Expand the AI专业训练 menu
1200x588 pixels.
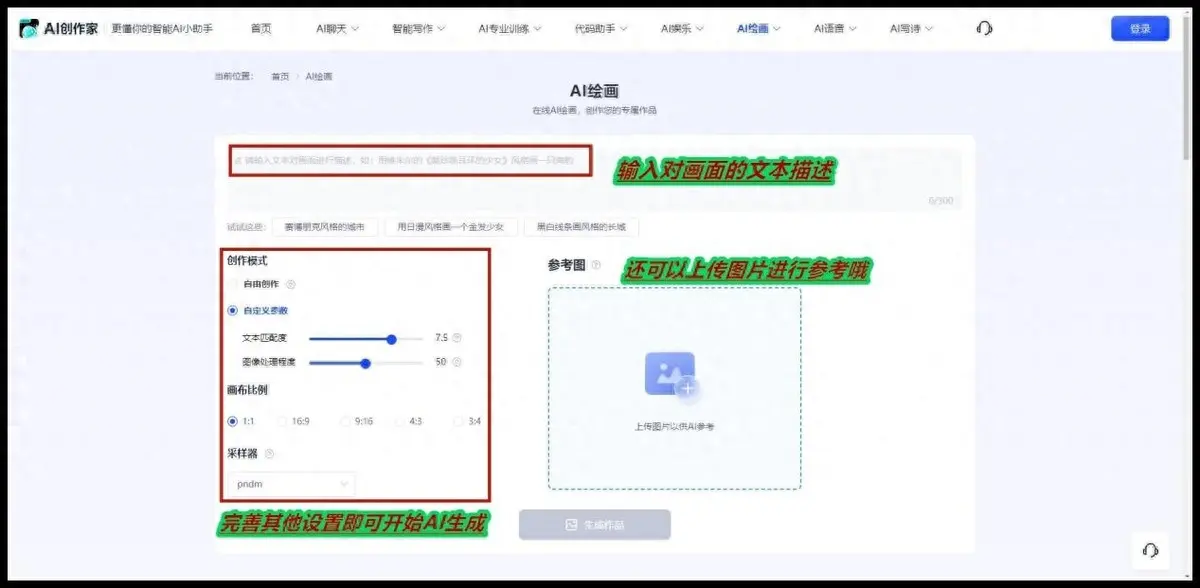click(x=510, y=29)
